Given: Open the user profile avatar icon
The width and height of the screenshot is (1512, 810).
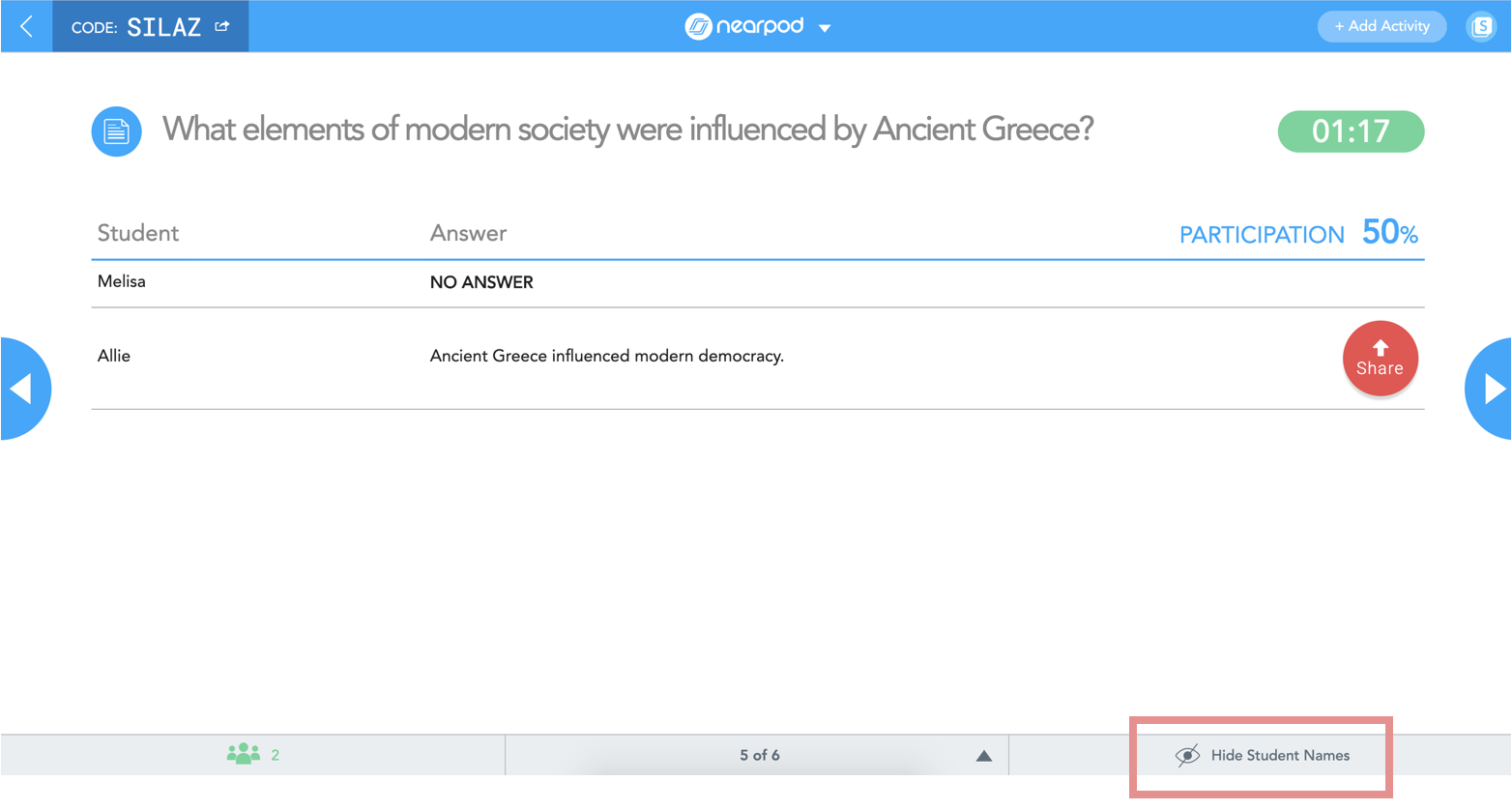Looking at the screenshot, I should click(x=1481, y=26).
